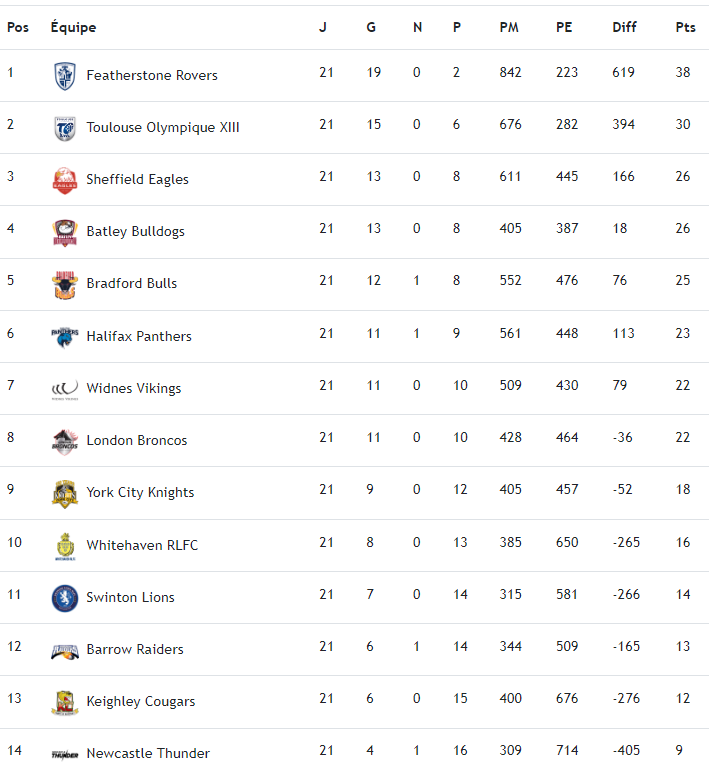Click the York City Knights crest

coord(64,493)
